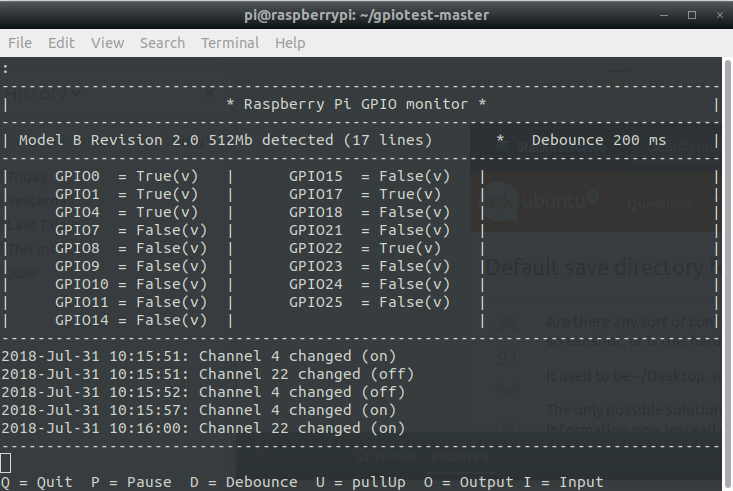
Task: Click the 'GPIO24 = False(v)' row
Action: point(369,284)
